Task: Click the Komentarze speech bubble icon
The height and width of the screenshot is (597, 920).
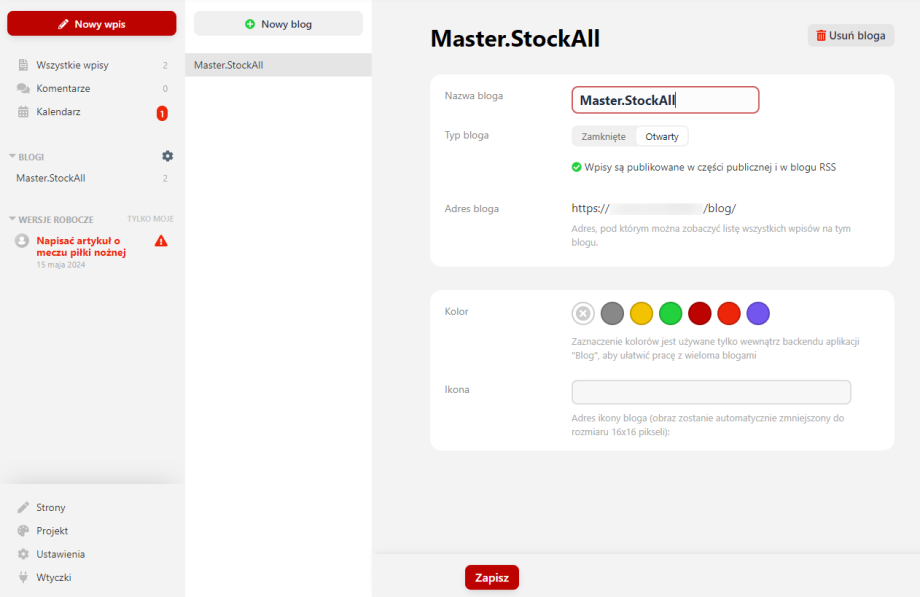Action: pyautogui.click(x=23, y=88)
